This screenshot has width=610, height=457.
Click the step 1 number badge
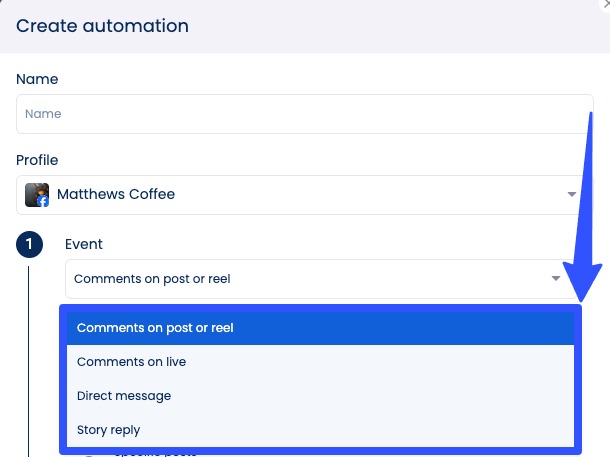point(29,244)
